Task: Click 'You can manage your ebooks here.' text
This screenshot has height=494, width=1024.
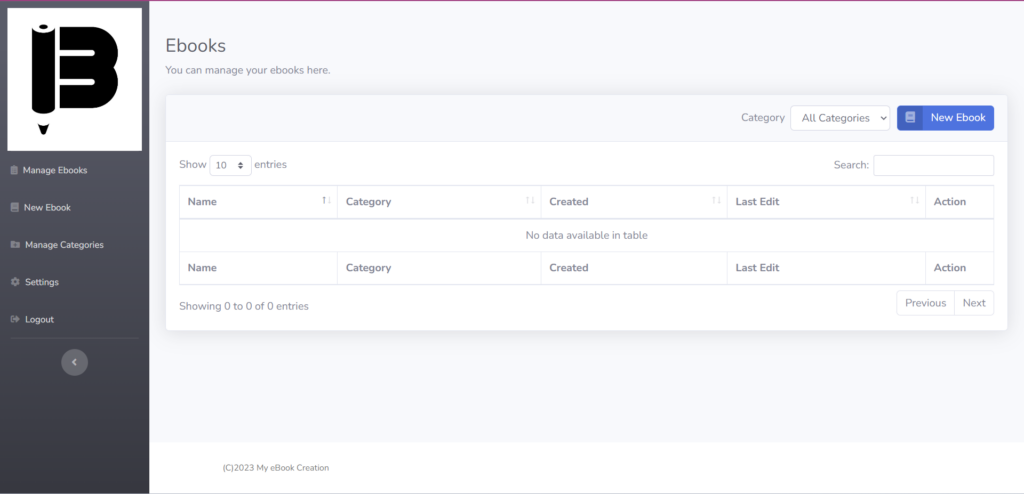Action: tap(248, 70)
